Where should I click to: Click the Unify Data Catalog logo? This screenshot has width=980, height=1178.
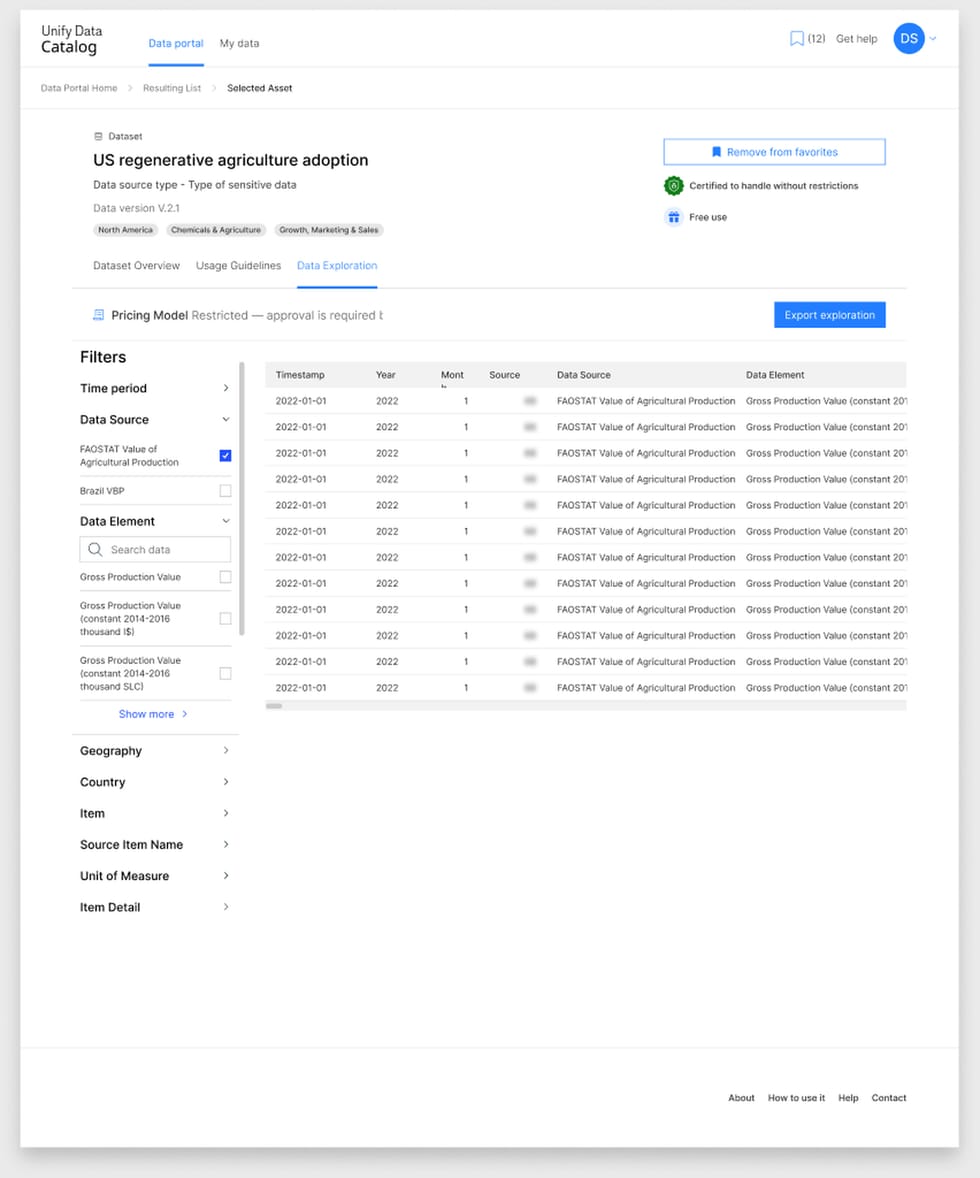pyautogui.click(x=71, y=39)
